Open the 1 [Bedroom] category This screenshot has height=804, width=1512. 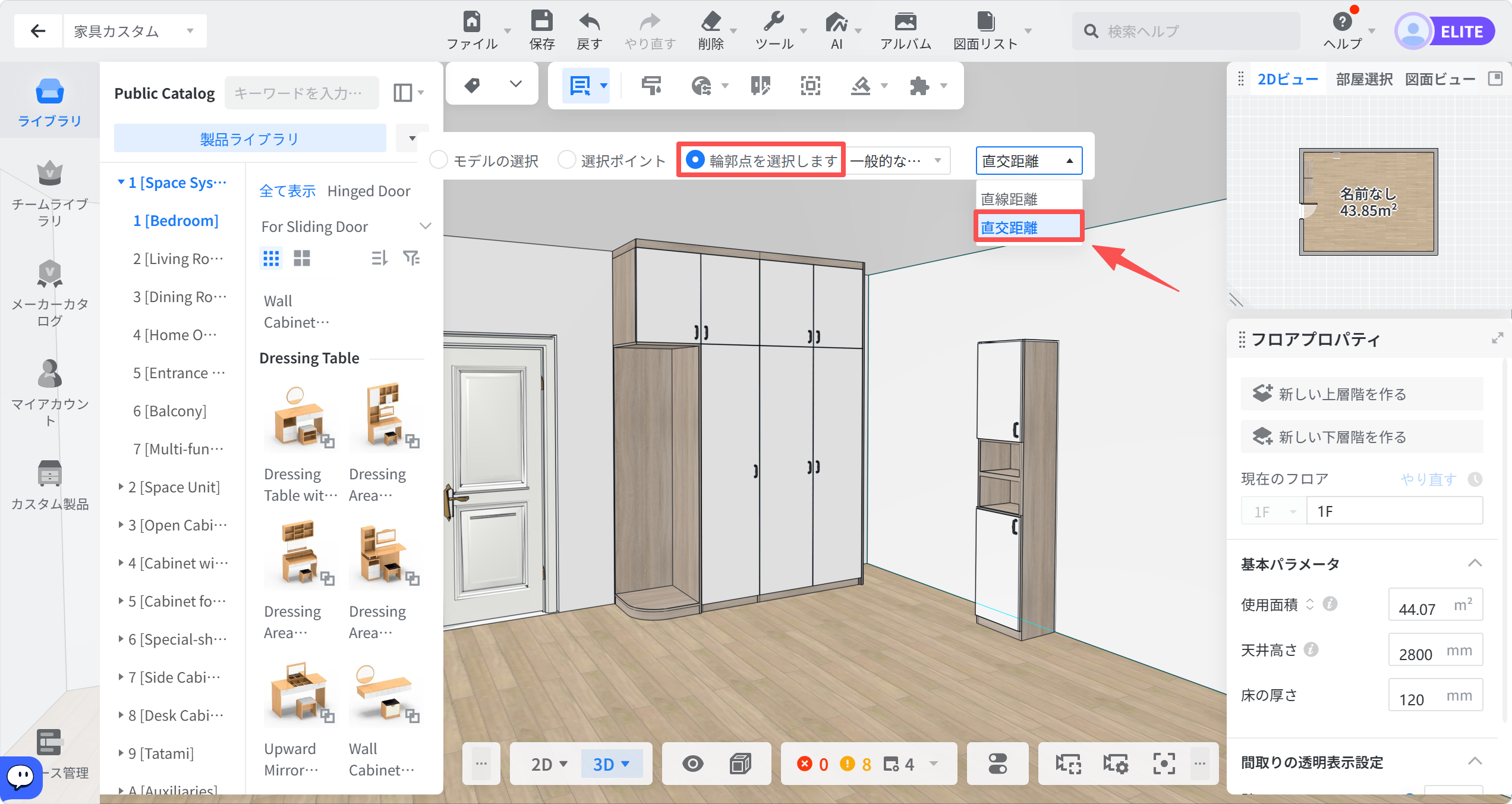click(175, 221)
